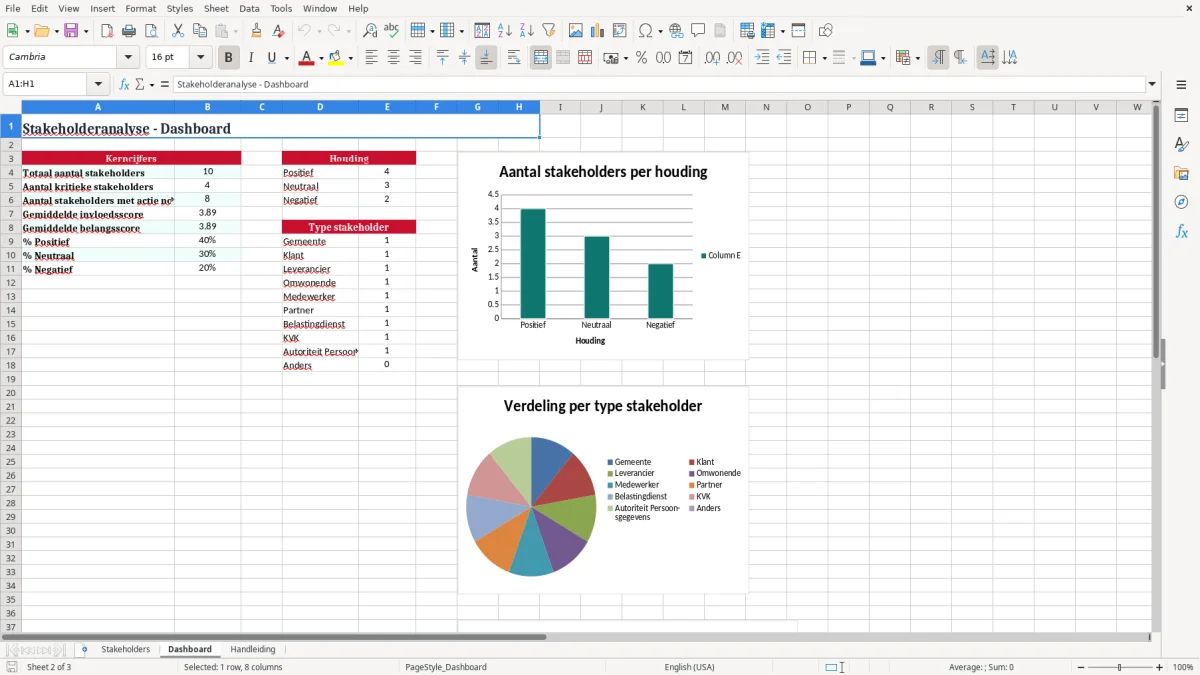
Task: Click the formula input line
Action: 658,85
